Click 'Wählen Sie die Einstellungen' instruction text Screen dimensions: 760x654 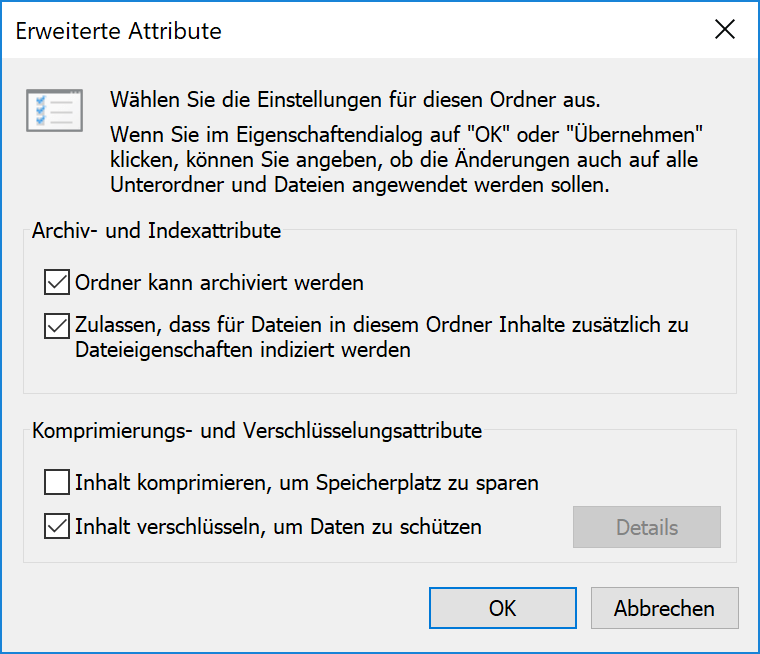tap(355, 100)
